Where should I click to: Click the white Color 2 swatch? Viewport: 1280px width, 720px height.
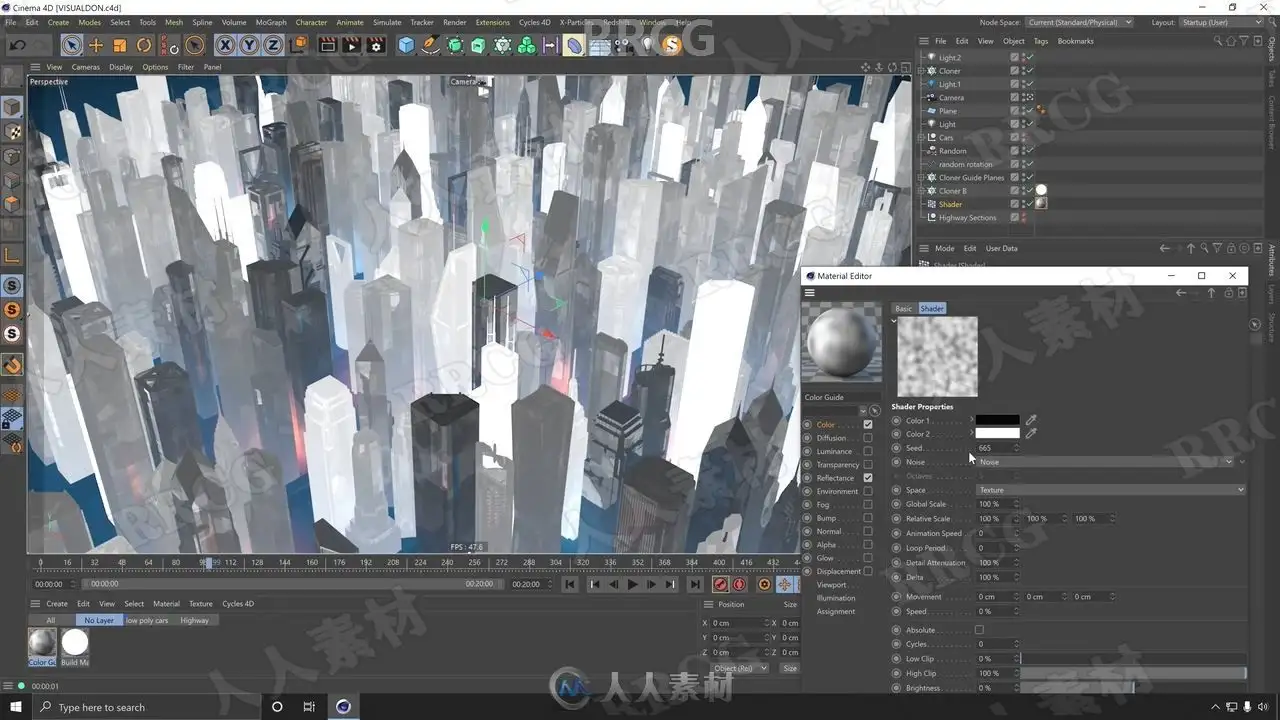coord(997,434)
